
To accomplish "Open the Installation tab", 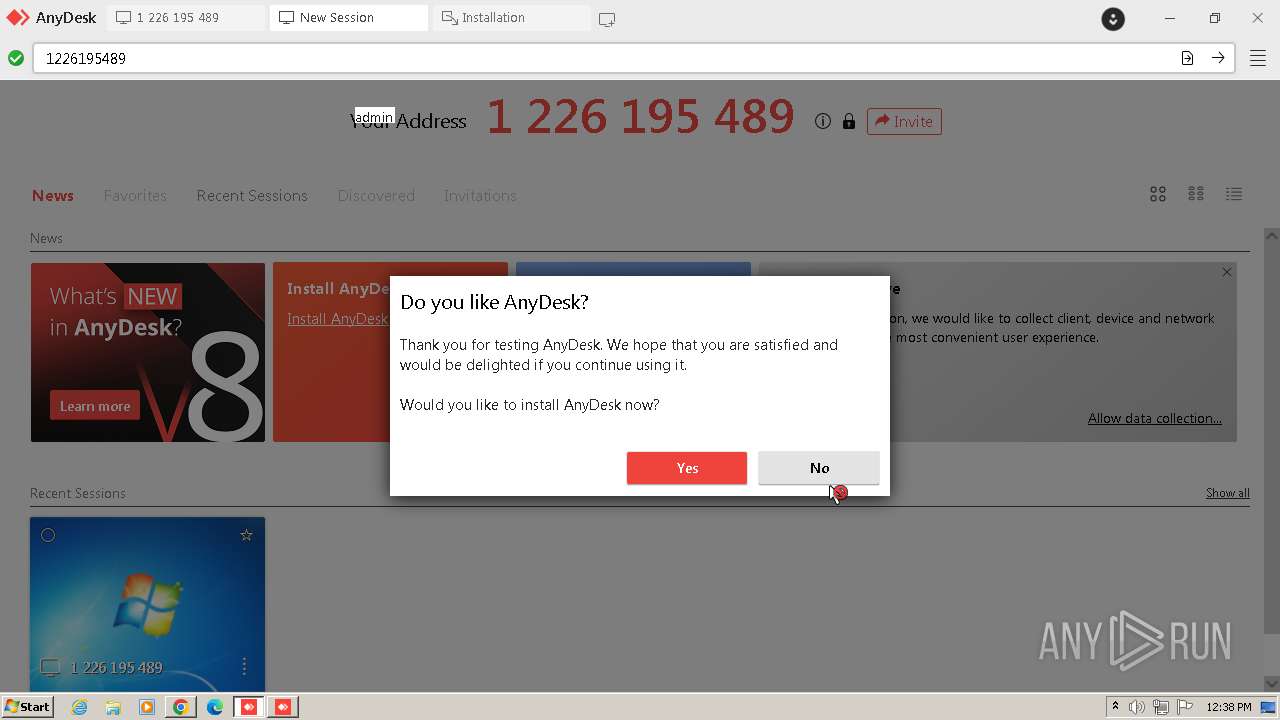I will (510, 17).
